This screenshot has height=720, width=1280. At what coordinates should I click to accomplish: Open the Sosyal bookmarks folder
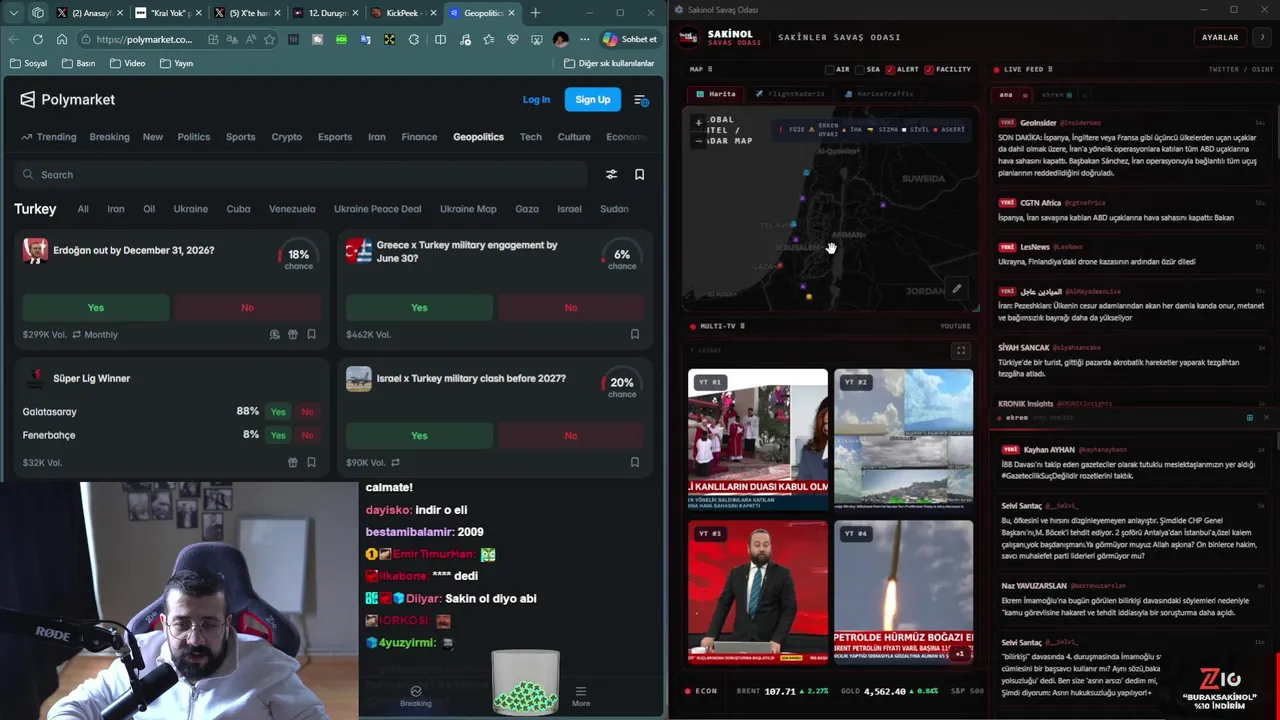pyautogui.click(x=28, y=63)
